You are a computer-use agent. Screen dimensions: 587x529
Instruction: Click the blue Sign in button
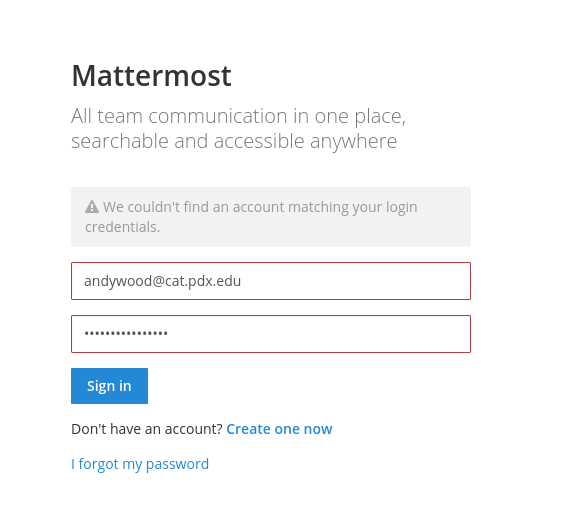click(x=109, y=386)
